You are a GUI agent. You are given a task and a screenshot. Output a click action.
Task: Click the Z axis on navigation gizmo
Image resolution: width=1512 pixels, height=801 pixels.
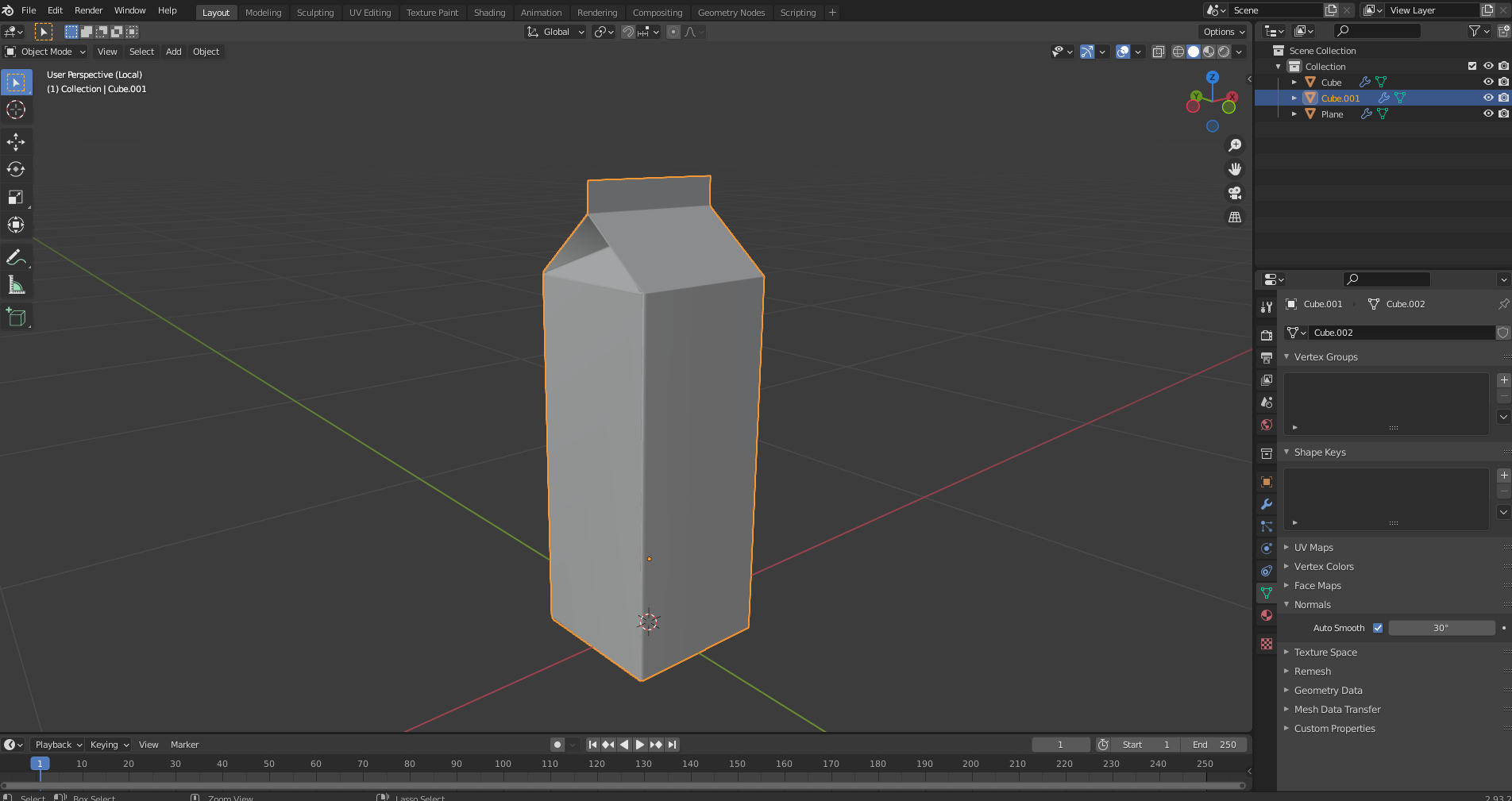pos(1213,77)
